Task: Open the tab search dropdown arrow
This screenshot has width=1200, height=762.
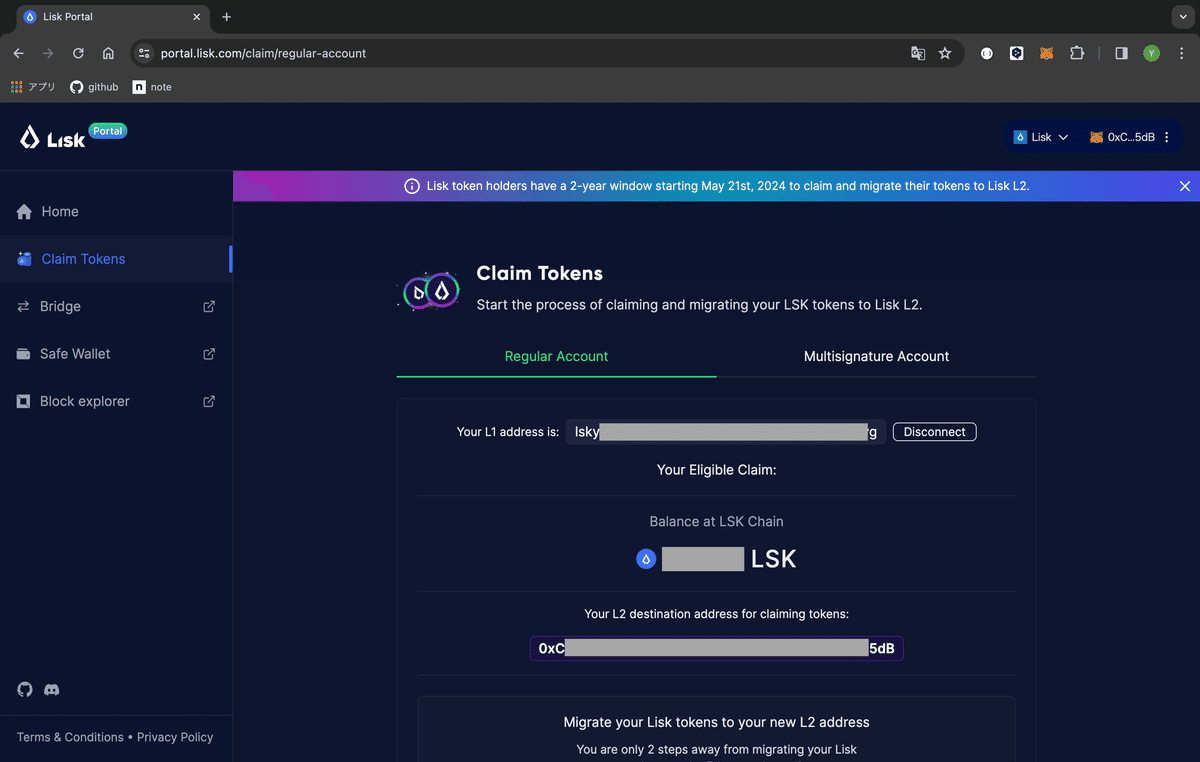Action: click(x=1183, y=17)
